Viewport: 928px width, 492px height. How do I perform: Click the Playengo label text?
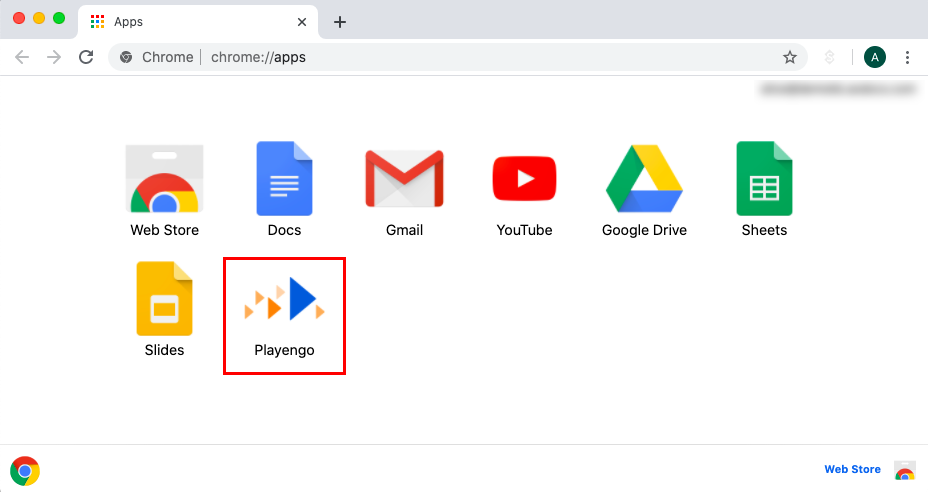coord(284,350)
